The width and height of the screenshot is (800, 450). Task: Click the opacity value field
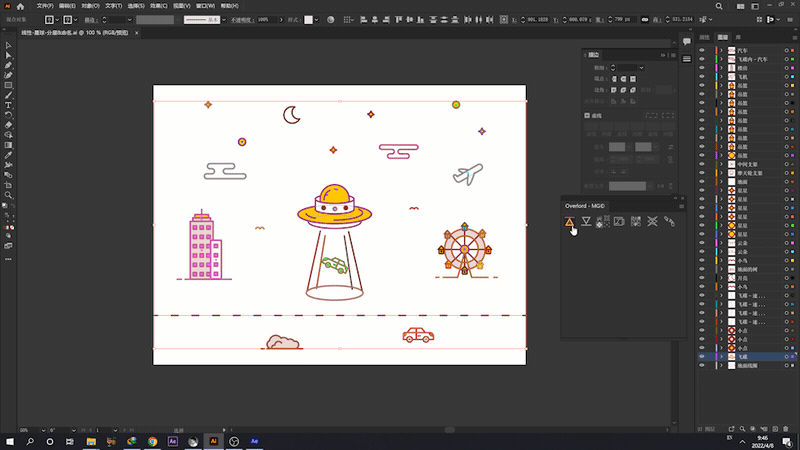[x=267, y=20]
